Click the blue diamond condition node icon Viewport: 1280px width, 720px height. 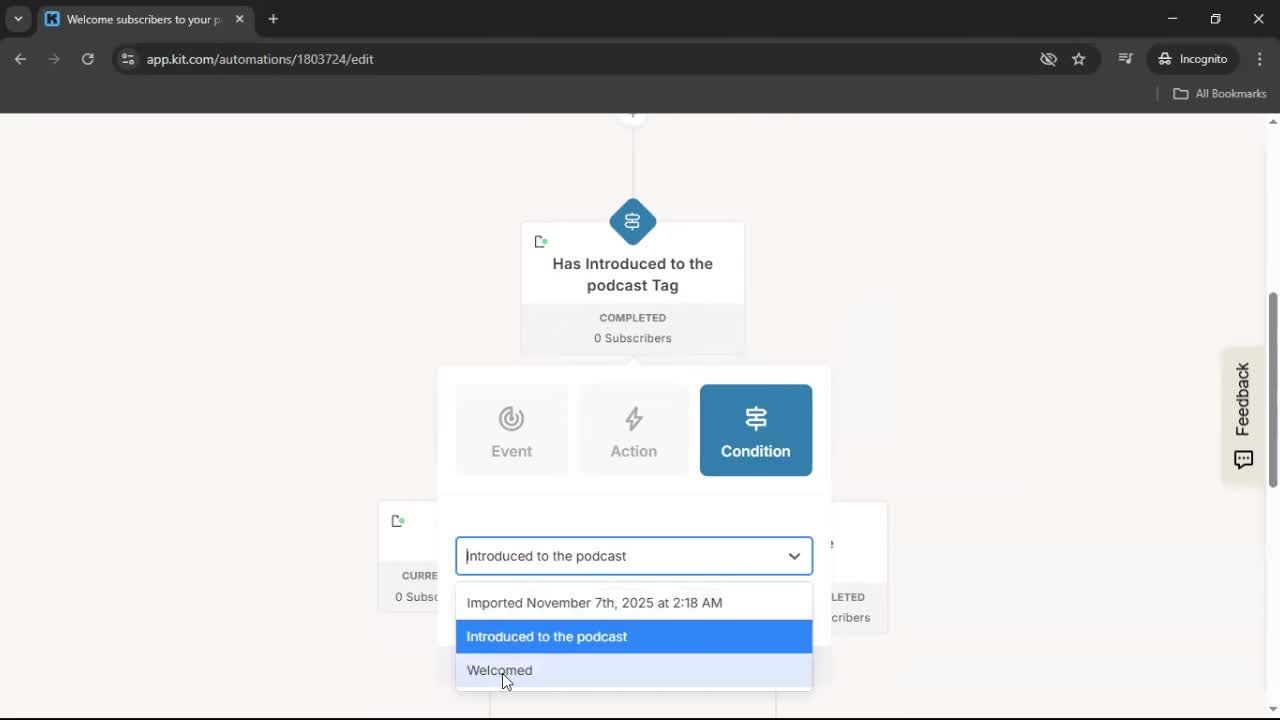pyautogui.click(x=632, y=221)
